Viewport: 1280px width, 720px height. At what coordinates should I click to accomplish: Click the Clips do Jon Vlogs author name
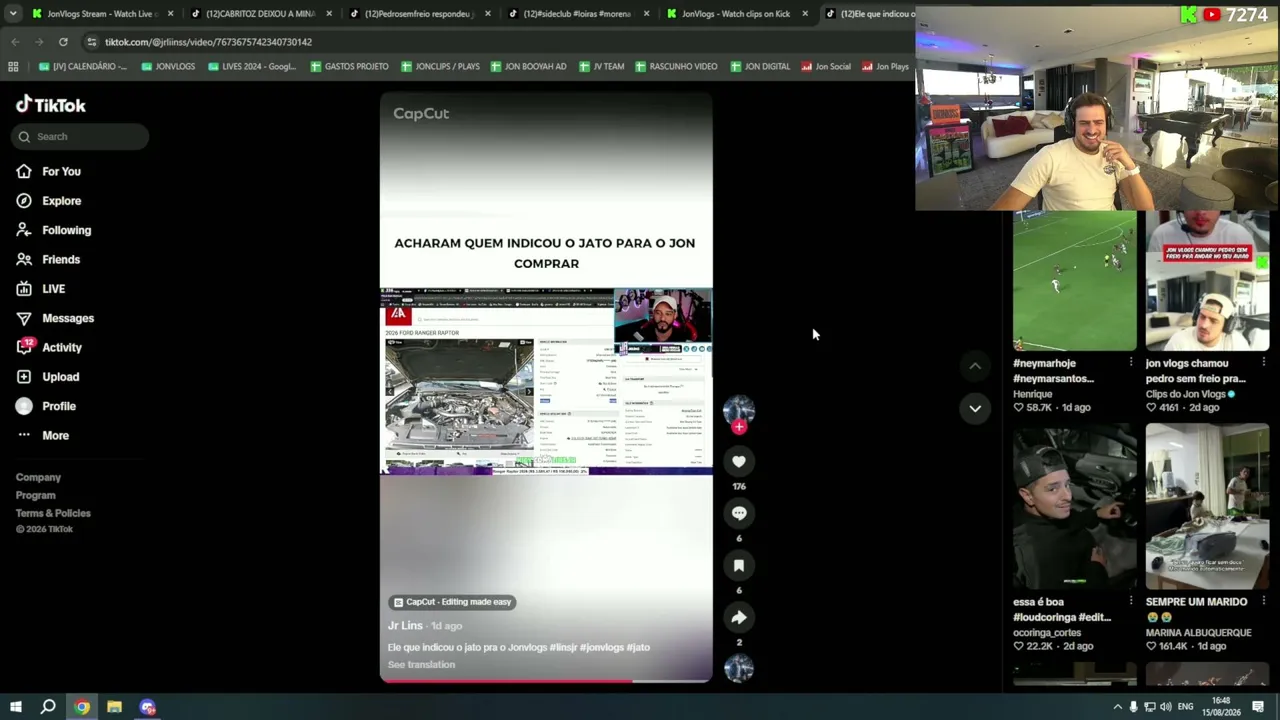tap(1186, 394)
